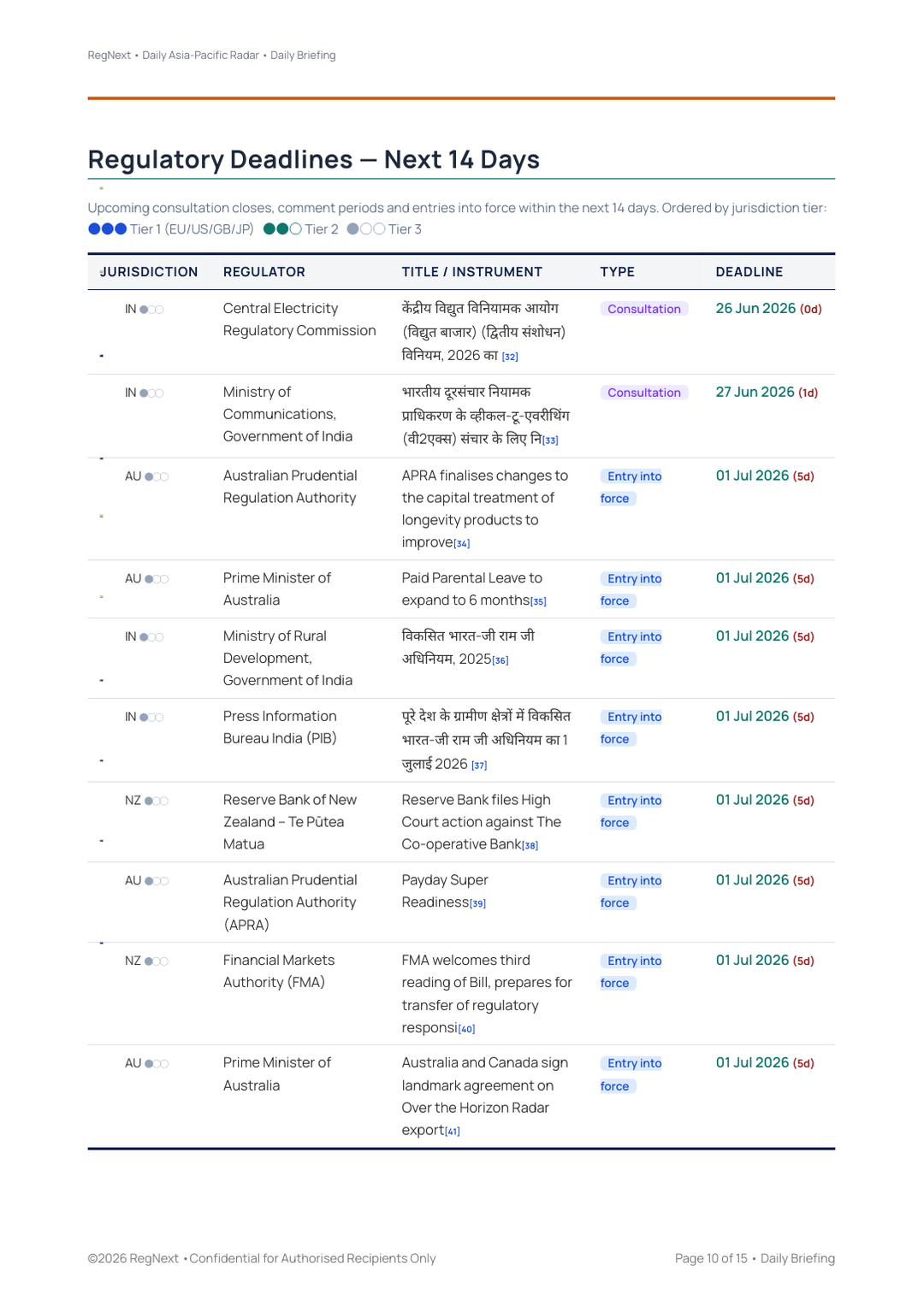Click Financial Markets Authority (FMA) cell
Viewport: 924px width, 1307px height.
pyautogui.click(x=279, y=972)
